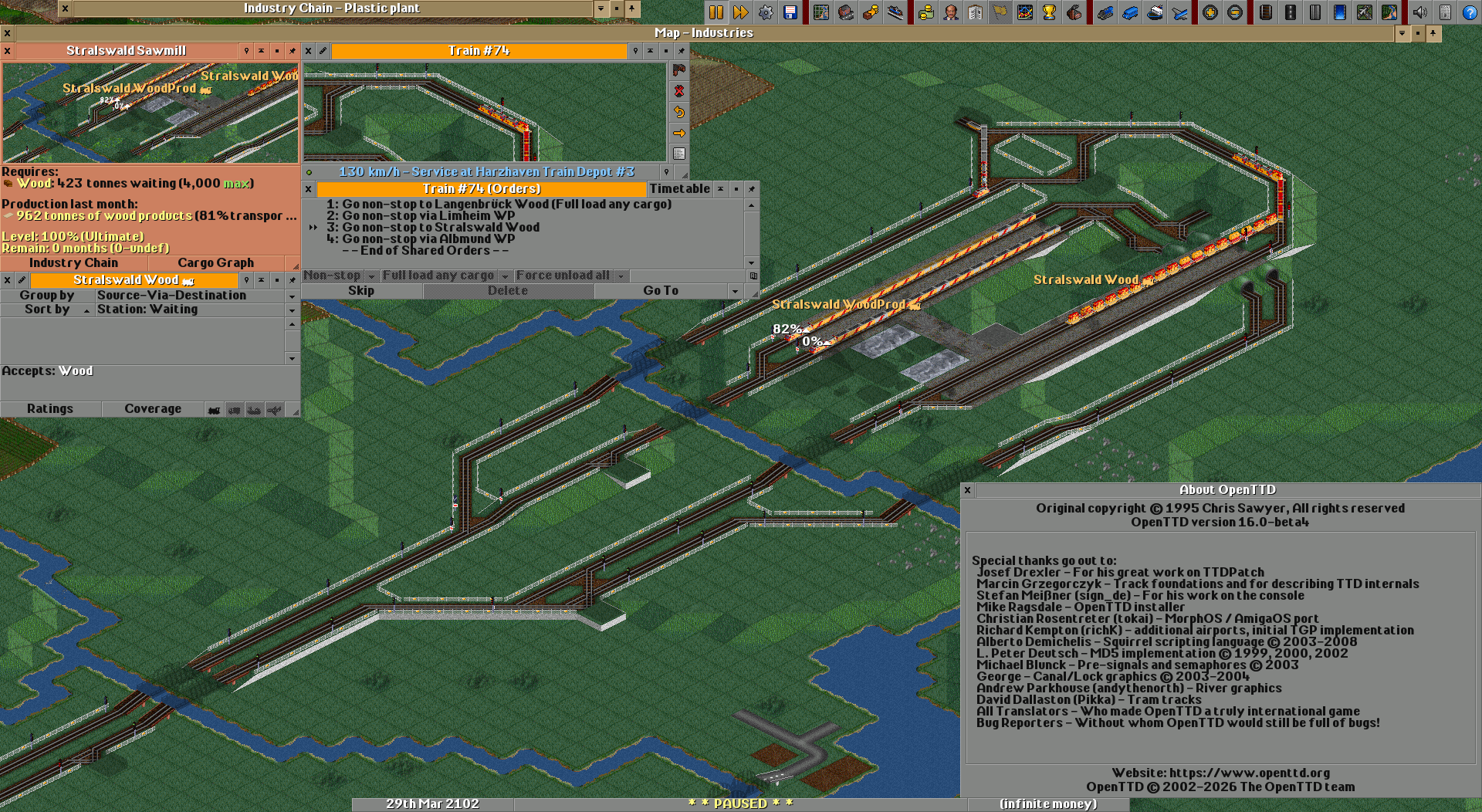Toggle sticky pin on Stralswald Wood station window
The image size is (1482, 812).
pyautogui.click(x=293, y=280)
